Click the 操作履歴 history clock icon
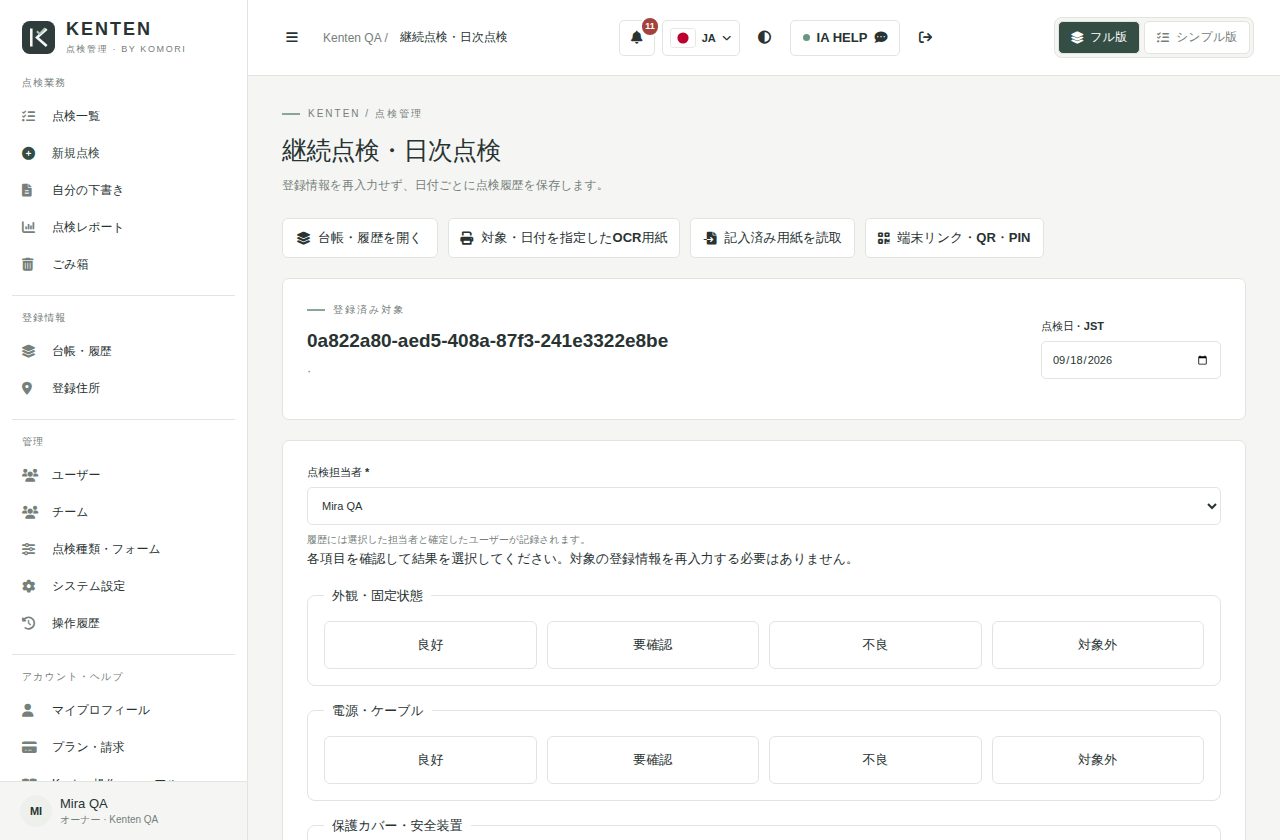The image size is (1280, 840). coord(28,623)
